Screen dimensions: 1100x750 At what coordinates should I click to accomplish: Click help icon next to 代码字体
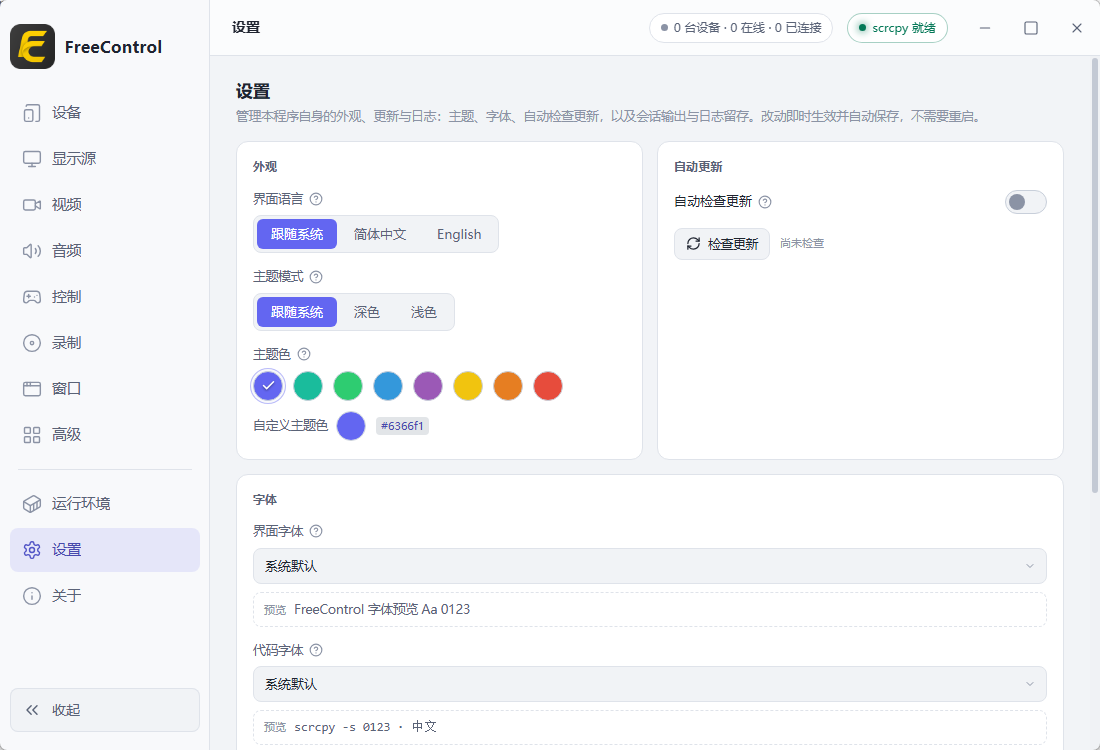pos(316,650)
